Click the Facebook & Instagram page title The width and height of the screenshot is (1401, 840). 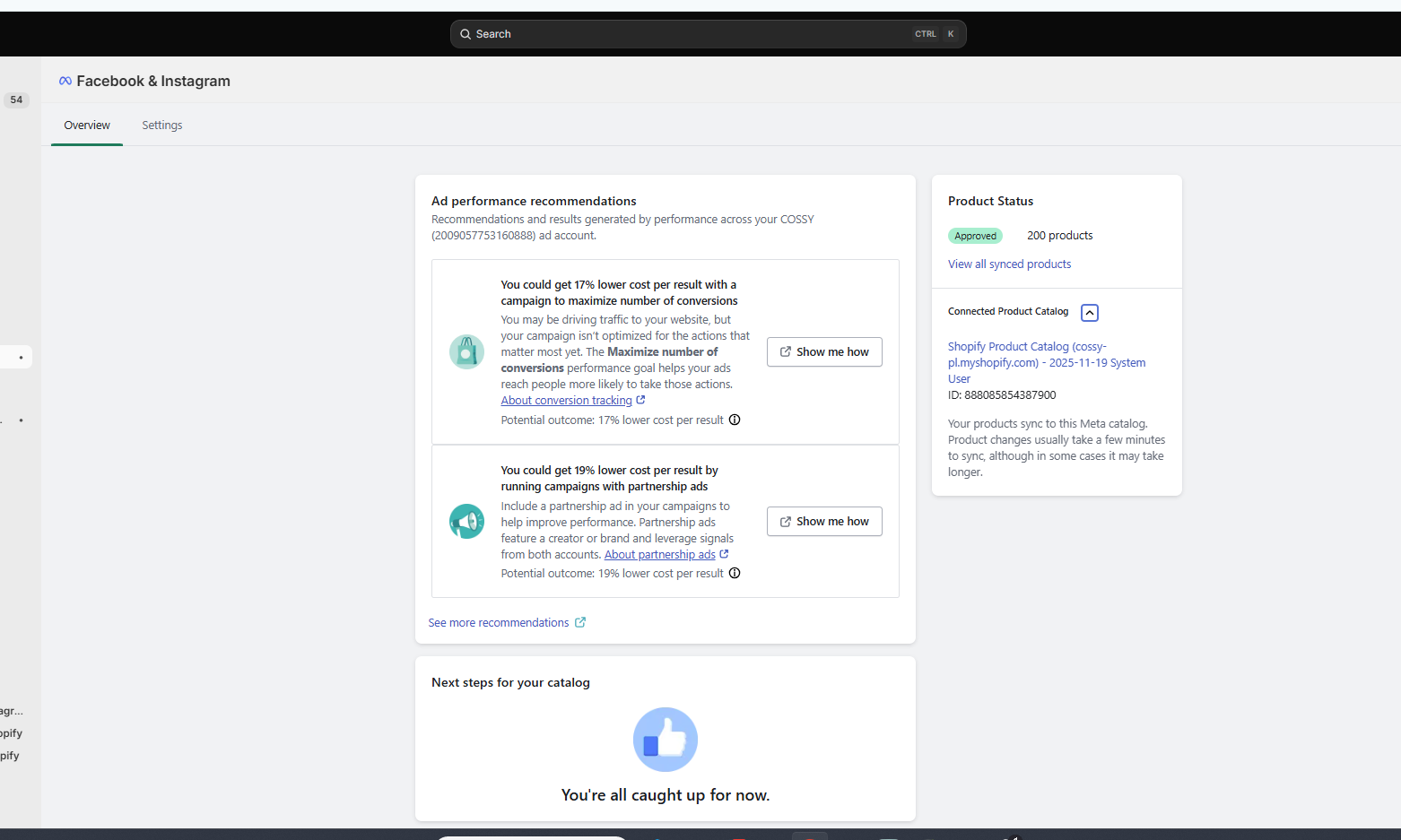point(153,81)
